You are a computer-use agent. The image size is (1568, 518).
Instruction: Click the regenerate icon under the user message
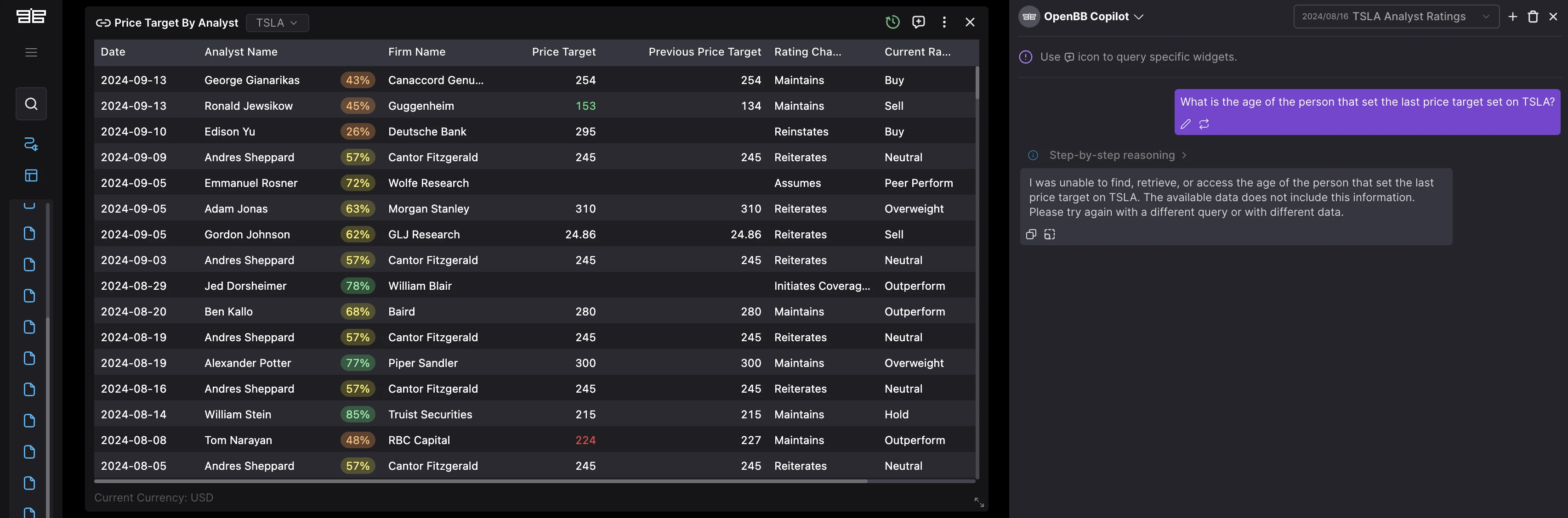pyautogui.click(x=1204, y=124)
